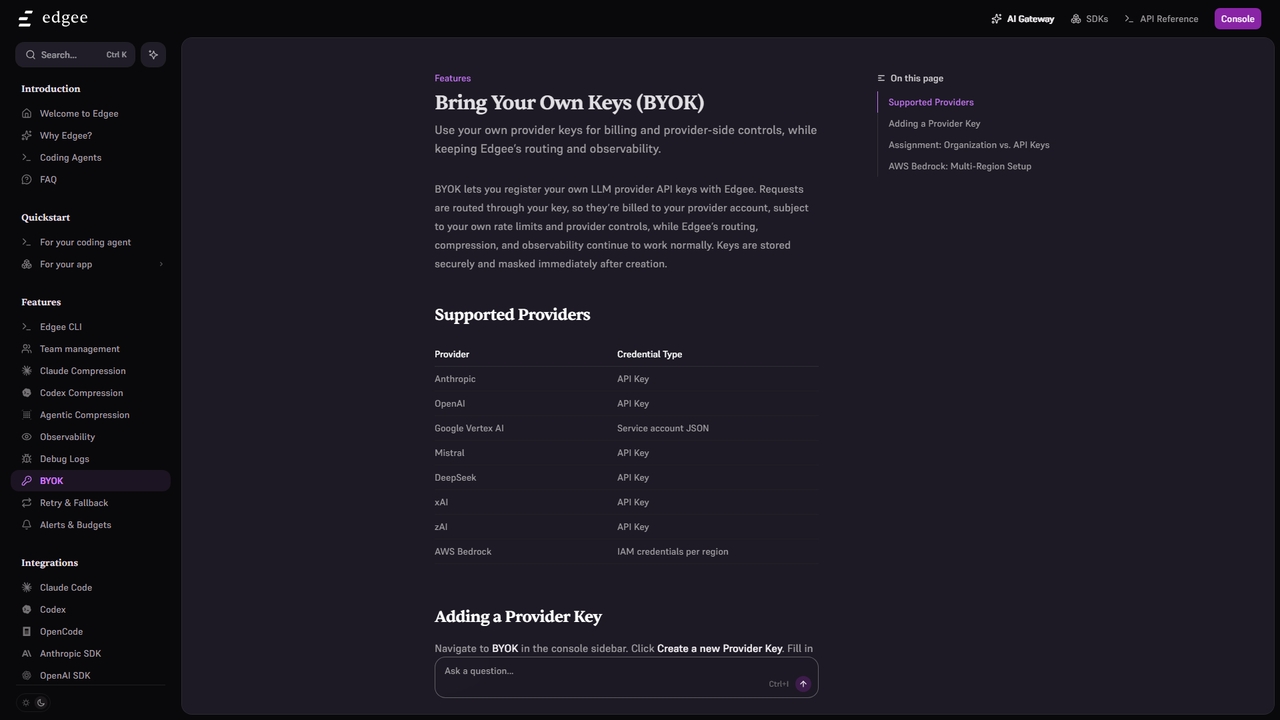Click the On this page label
This screenshot has width=1280, height=720.
(916, 78)
